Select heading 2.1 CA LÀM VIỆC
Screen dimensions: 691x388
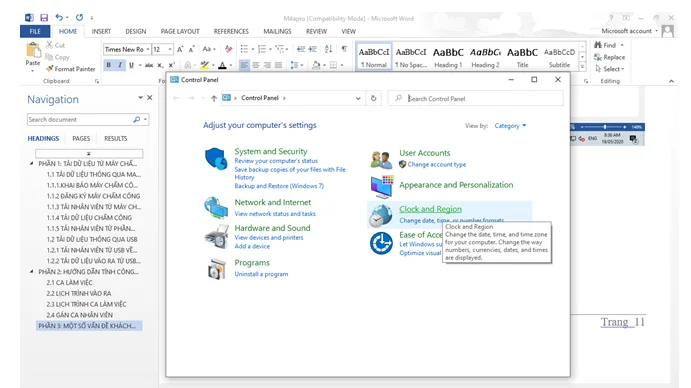(70, 283)
